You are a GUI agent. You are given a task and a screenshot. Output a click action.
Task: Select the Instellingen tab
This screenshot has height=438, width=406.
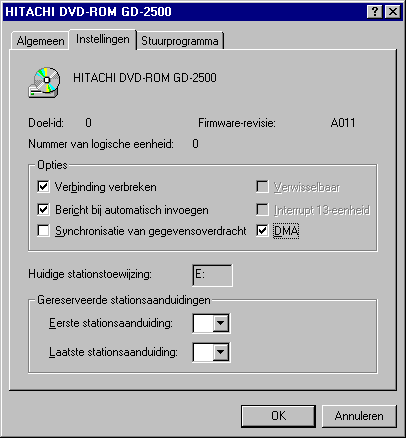pyautogui.click(x=103, y=39)
